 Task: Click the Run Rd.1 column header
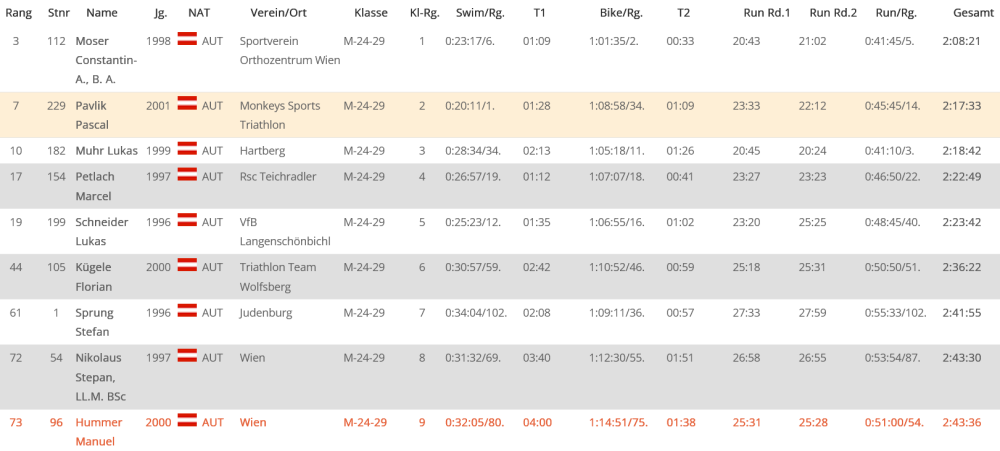point(767,13)
